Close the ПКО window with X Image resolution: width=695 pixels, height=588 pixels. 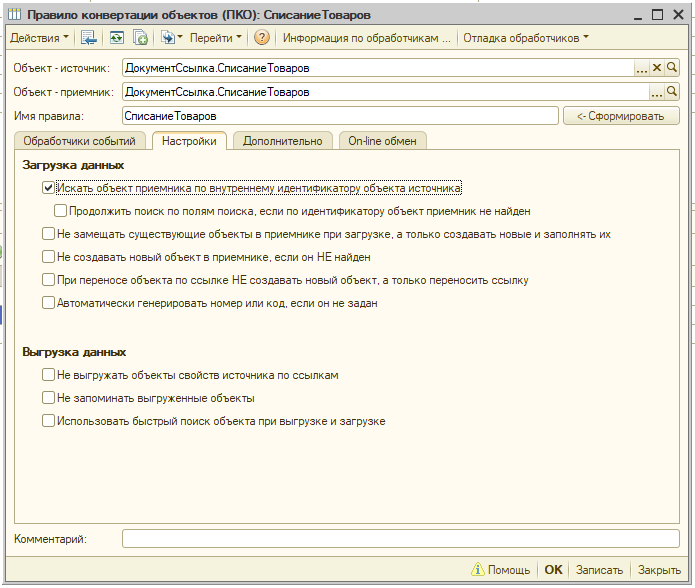pos(678,15)
